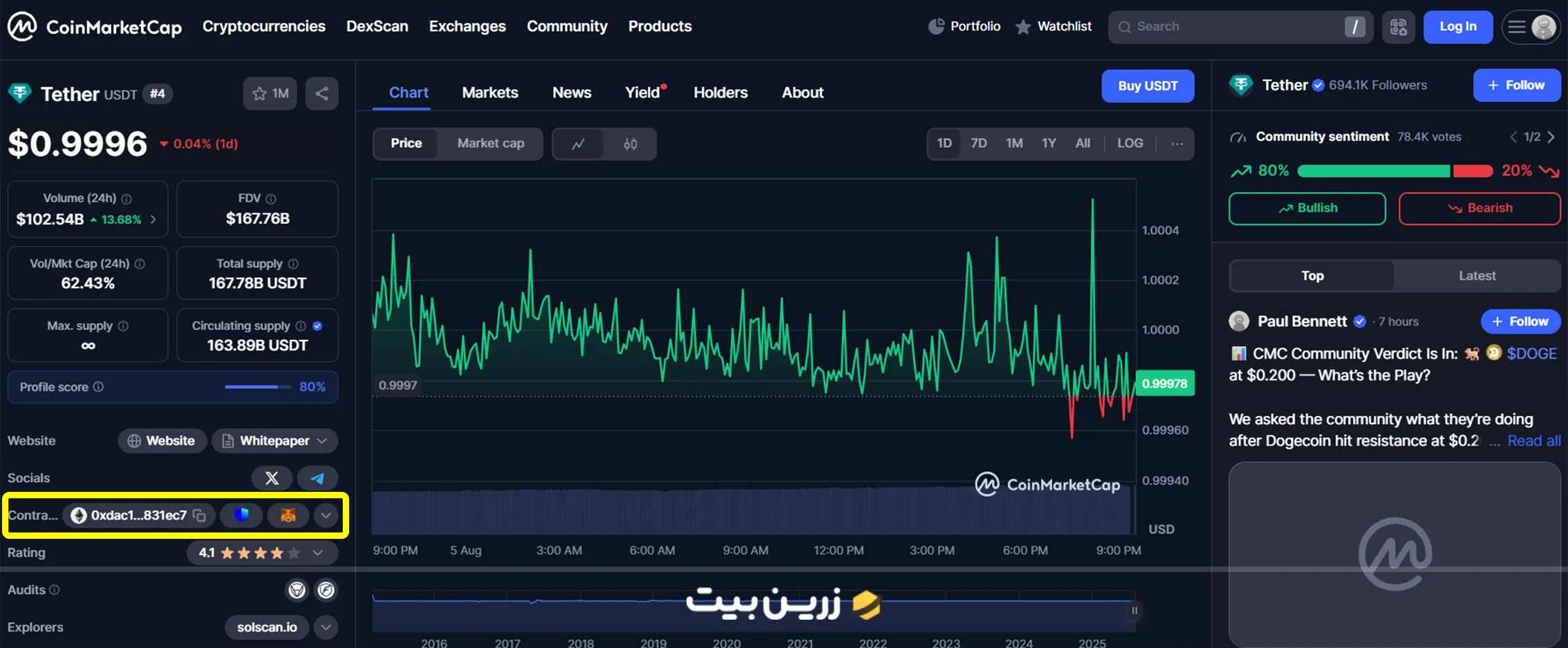Viewport: 1568px width, 648px height.
Task: Expand more contracts chevron
Action: tap(326, 515)
